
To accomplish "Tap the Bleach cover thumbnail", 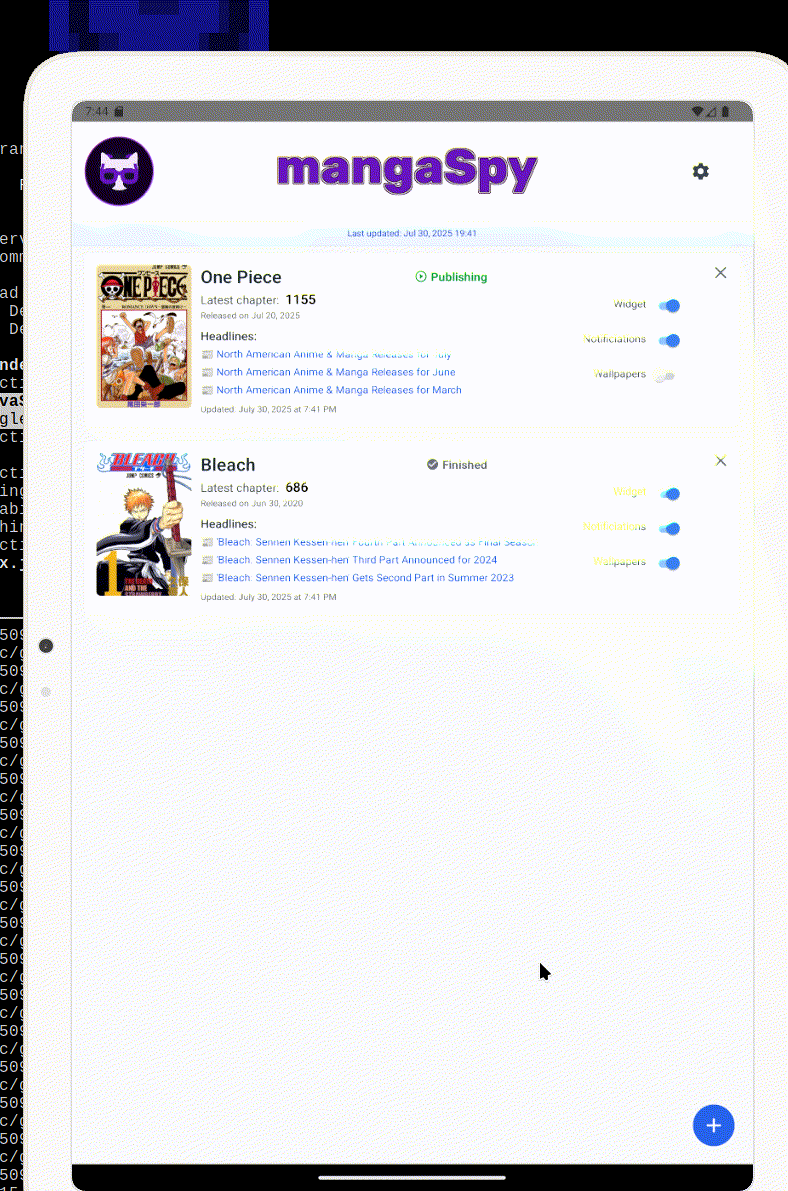I will point(144,524).
